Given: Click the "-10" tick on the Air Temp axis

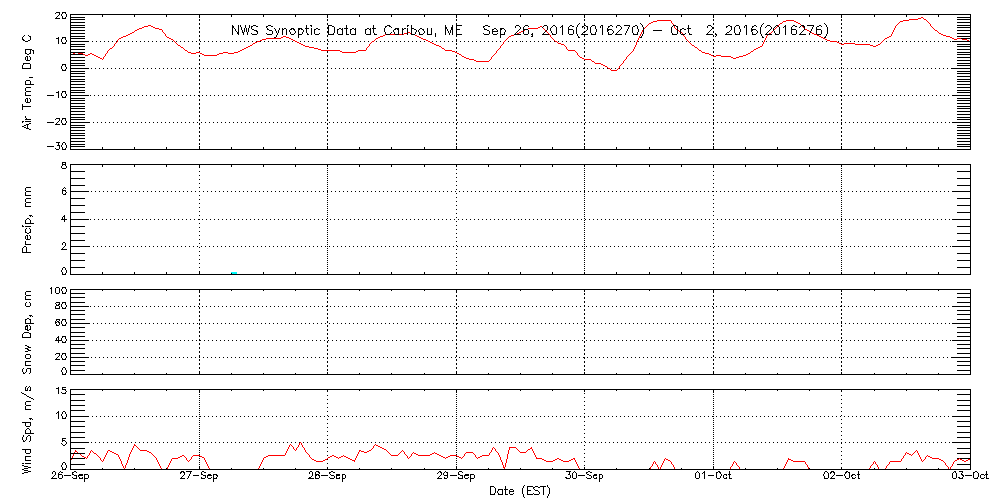Looking at the screenshot, I should [56, 94].
